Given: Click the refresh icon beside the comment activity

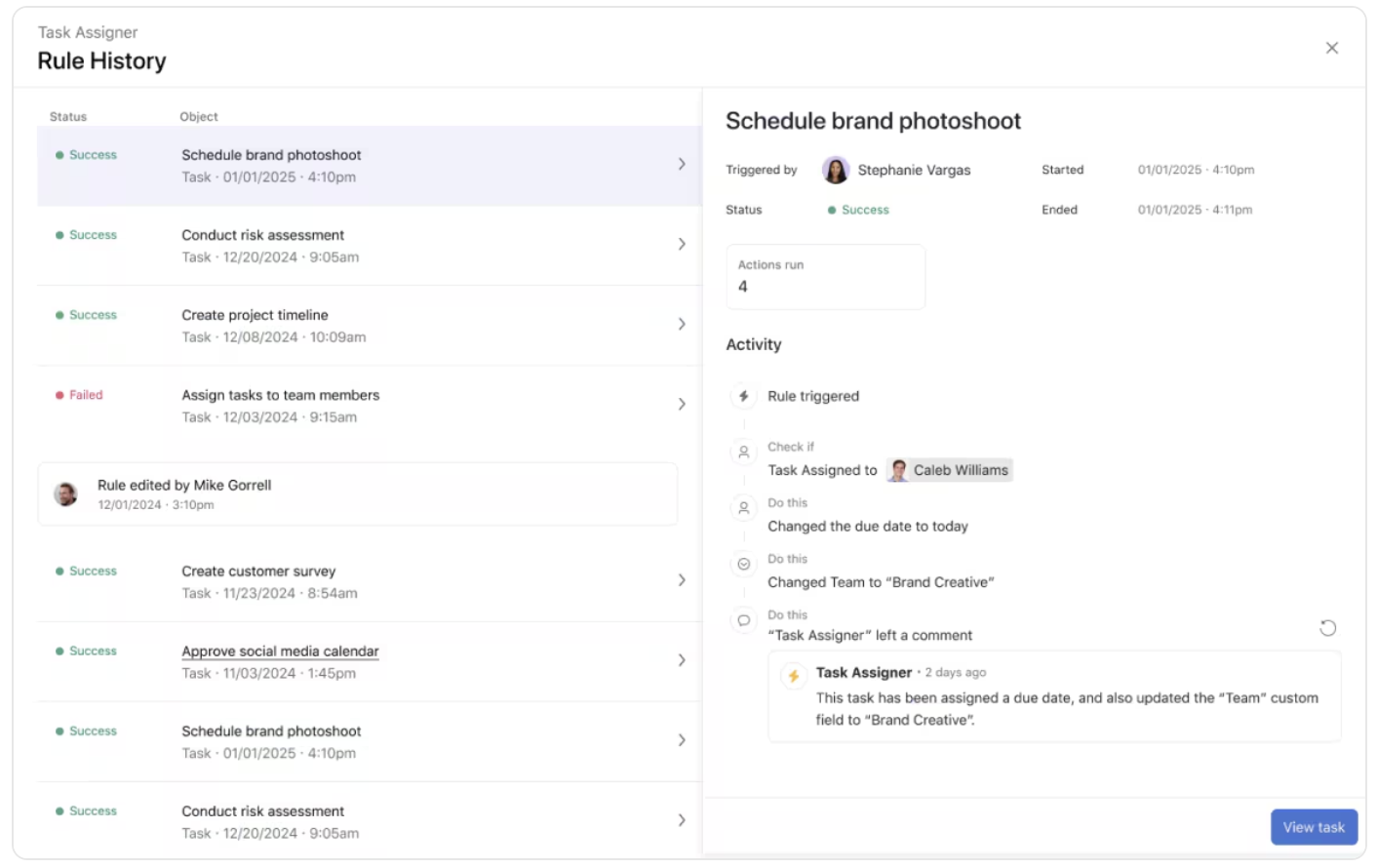Looking at the screenshot, I should pyautogui.click(x=1327, y=628).
